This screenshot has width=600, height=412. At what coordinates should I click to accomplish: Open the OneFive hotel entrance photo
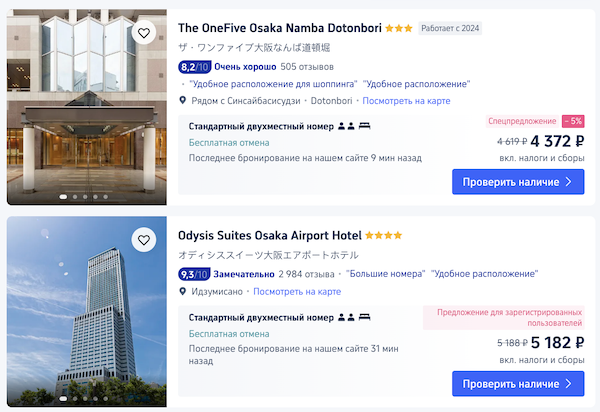pos(87,107)
